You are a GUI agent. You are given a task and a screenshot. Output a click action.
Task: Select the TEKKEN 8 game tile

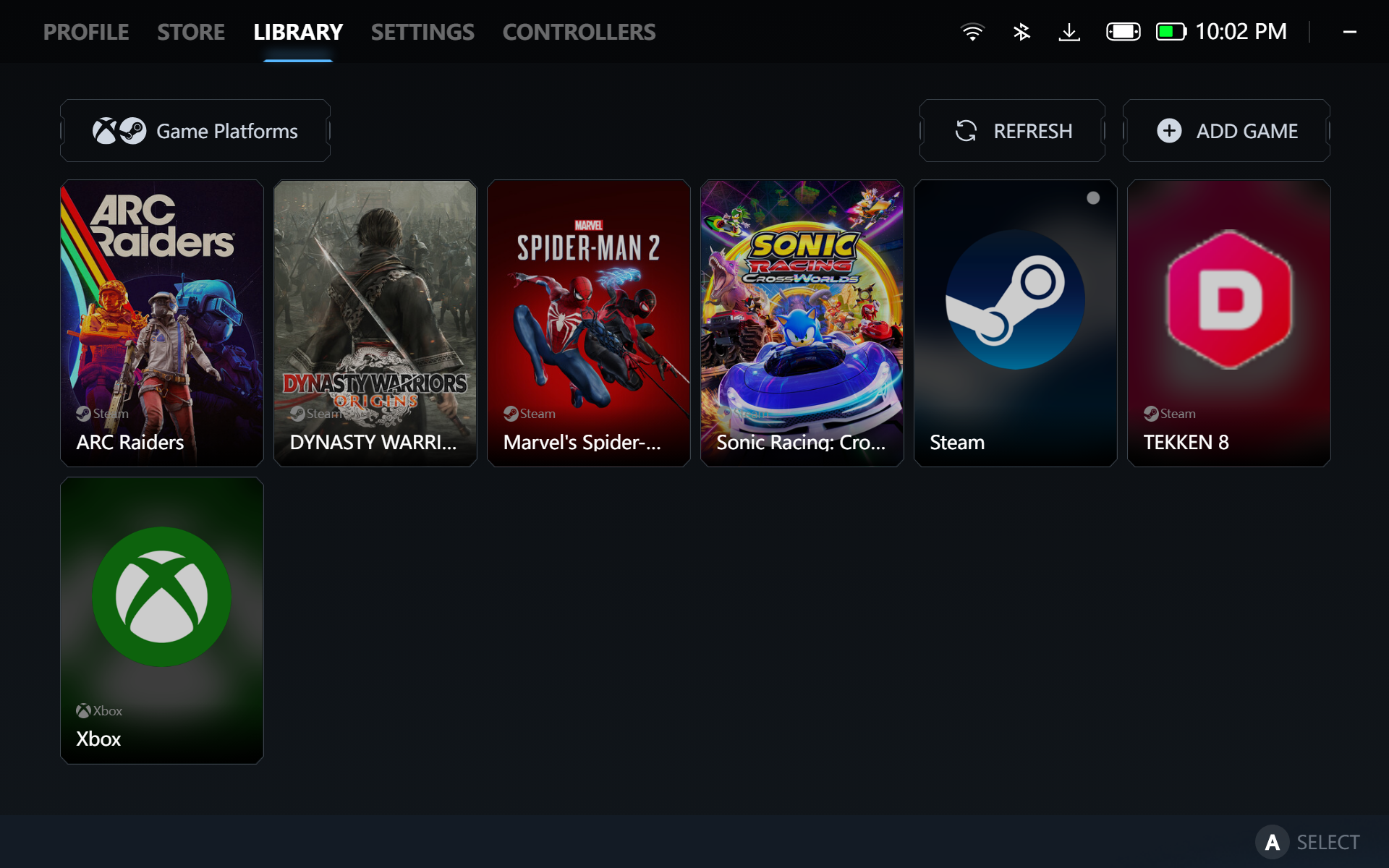coord(1228,323)
